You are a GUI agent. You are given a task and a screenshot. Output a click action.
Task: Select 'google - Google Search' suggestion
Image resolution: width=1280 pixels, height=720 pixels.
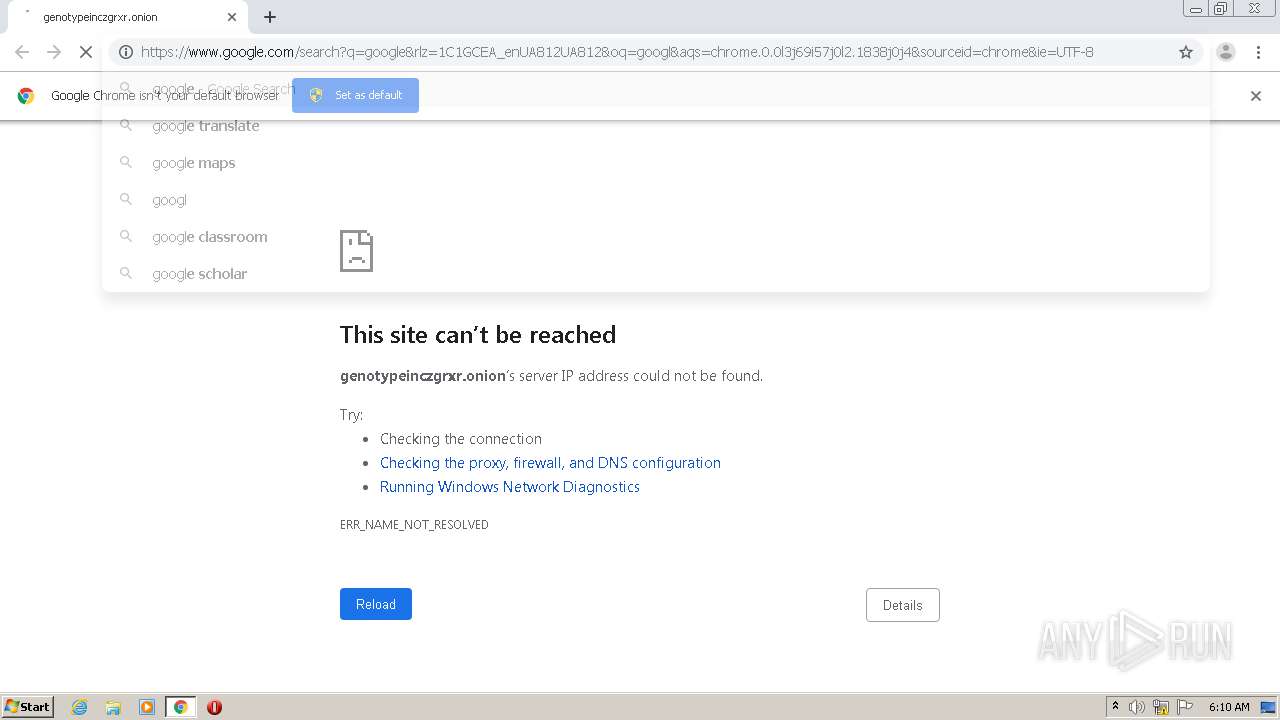(656, 89)
